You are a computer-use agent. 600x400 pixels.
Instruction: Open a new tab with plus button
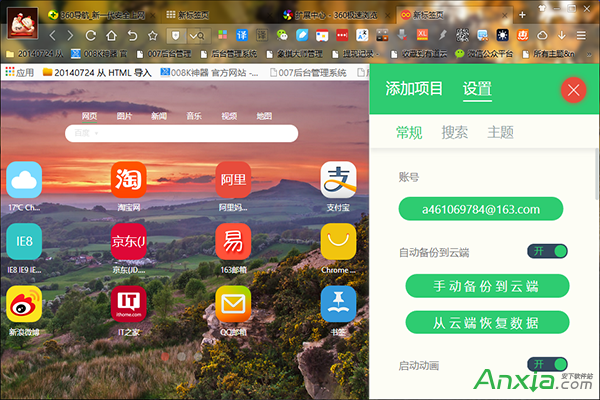tap(522, 15)
